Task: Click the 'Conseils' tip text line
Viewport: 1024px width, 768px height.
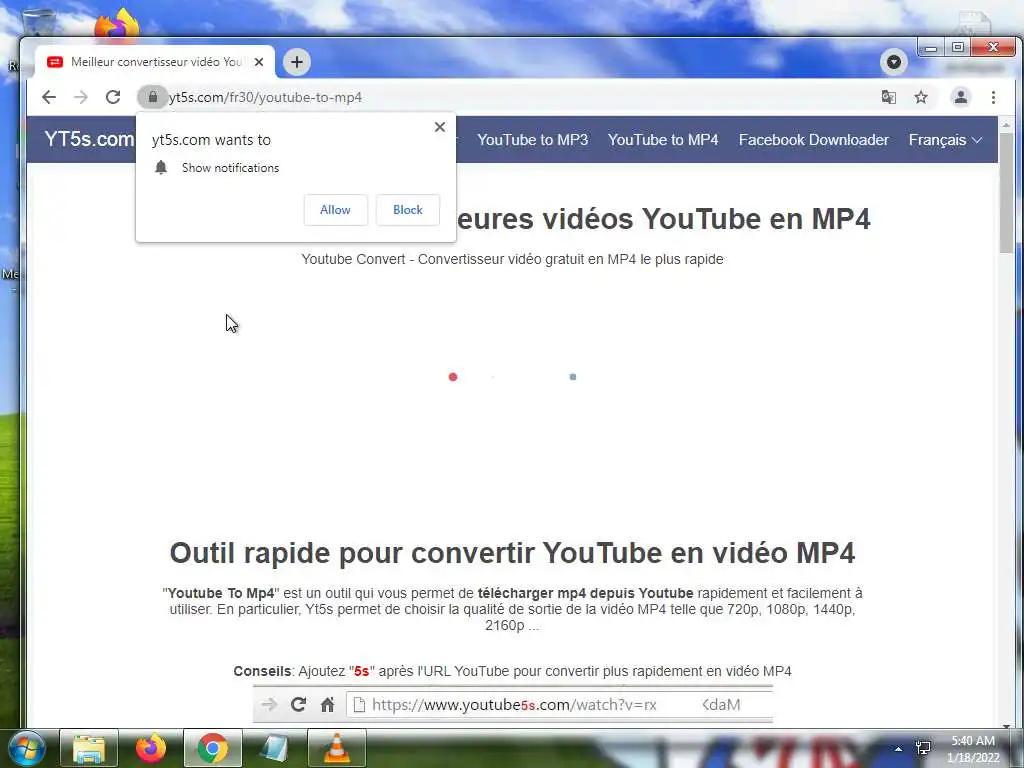Action: tap(512, 671)
